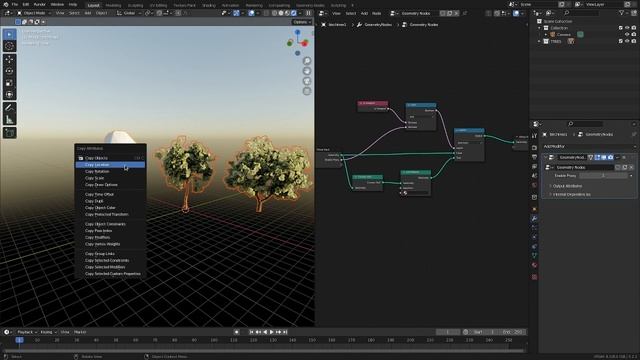This screenshot has width=640, height=360.
Task: Select the Annotate tool
Action: click(x=9, y=108)
